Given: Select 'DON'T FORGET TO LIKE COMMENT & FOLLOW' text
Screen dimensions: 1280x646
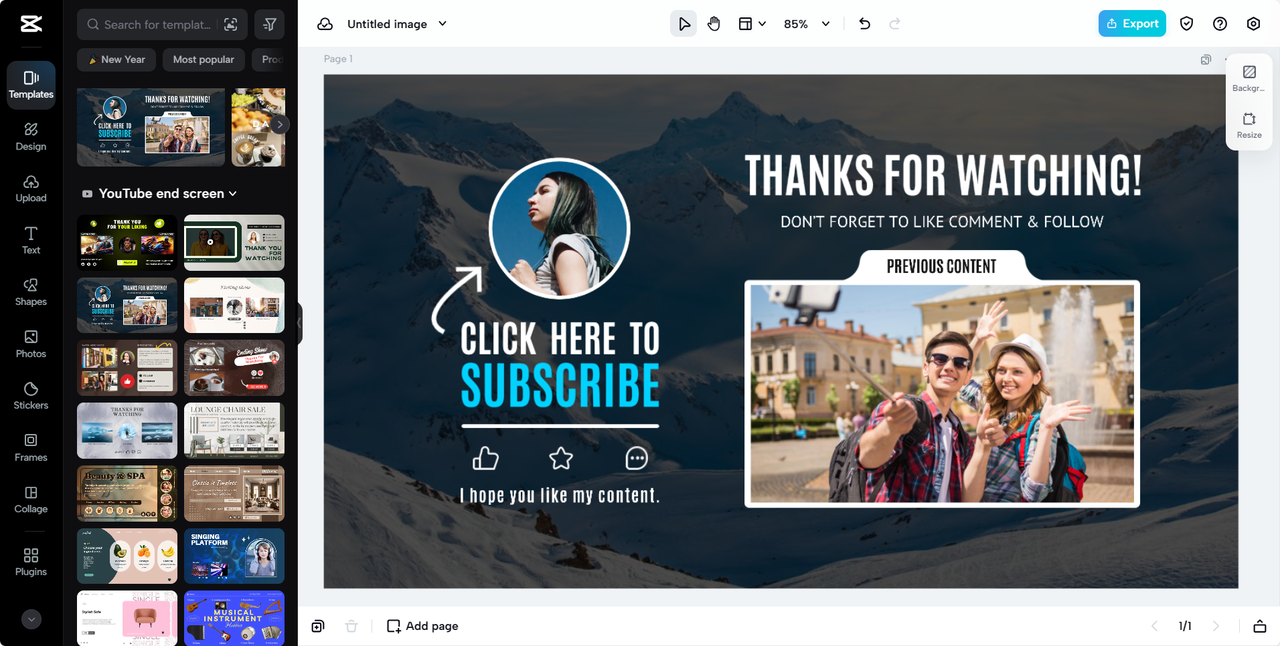Looking at the screenshot, I should [x=942, y=222].
